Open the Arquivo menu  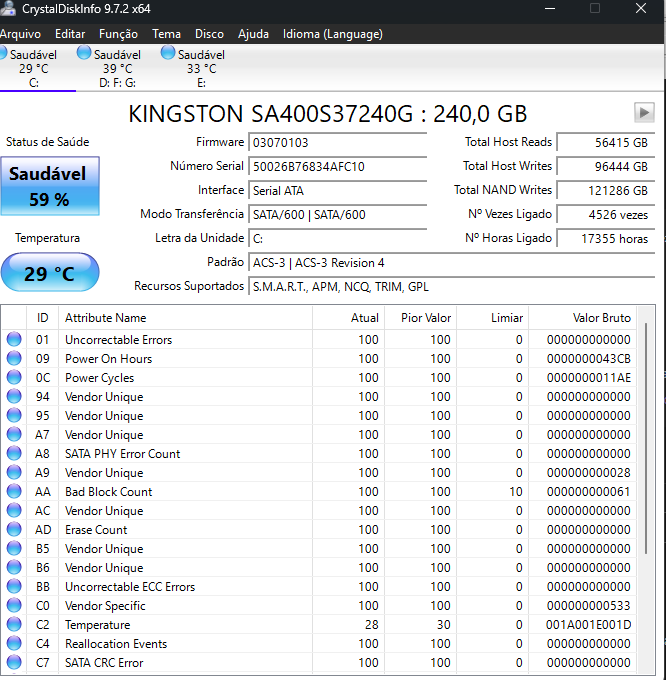20,34
